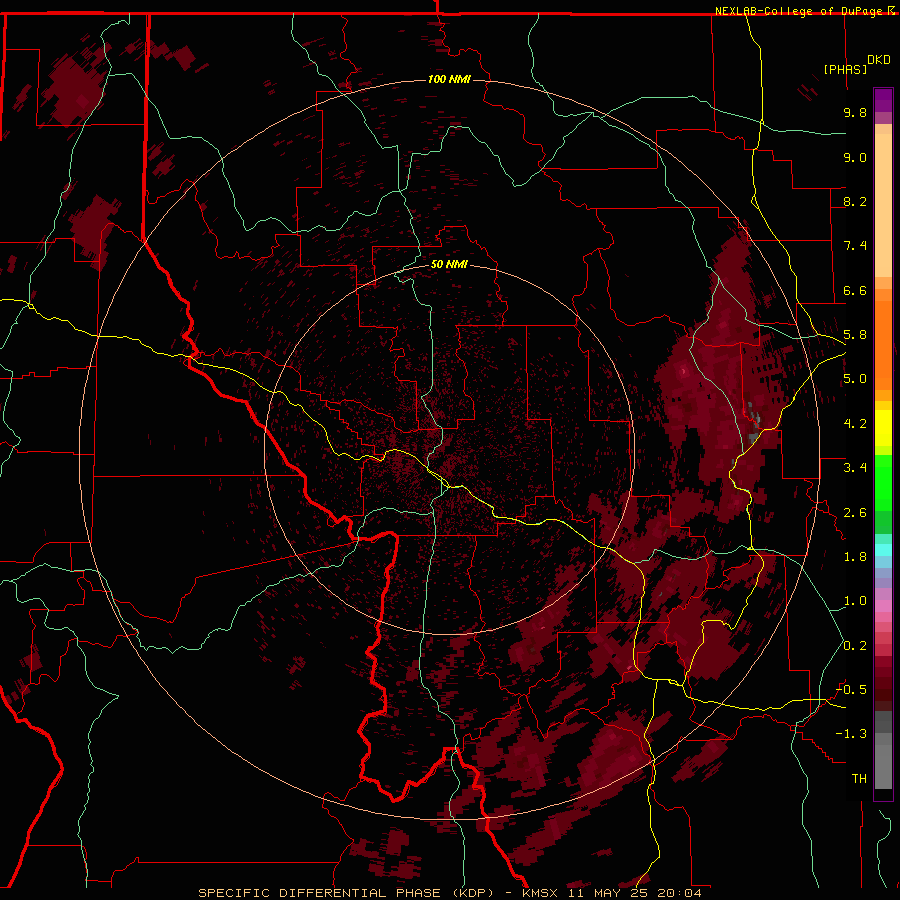Click the 0.2 scale value
900x900 pixels.
point(855,646)
